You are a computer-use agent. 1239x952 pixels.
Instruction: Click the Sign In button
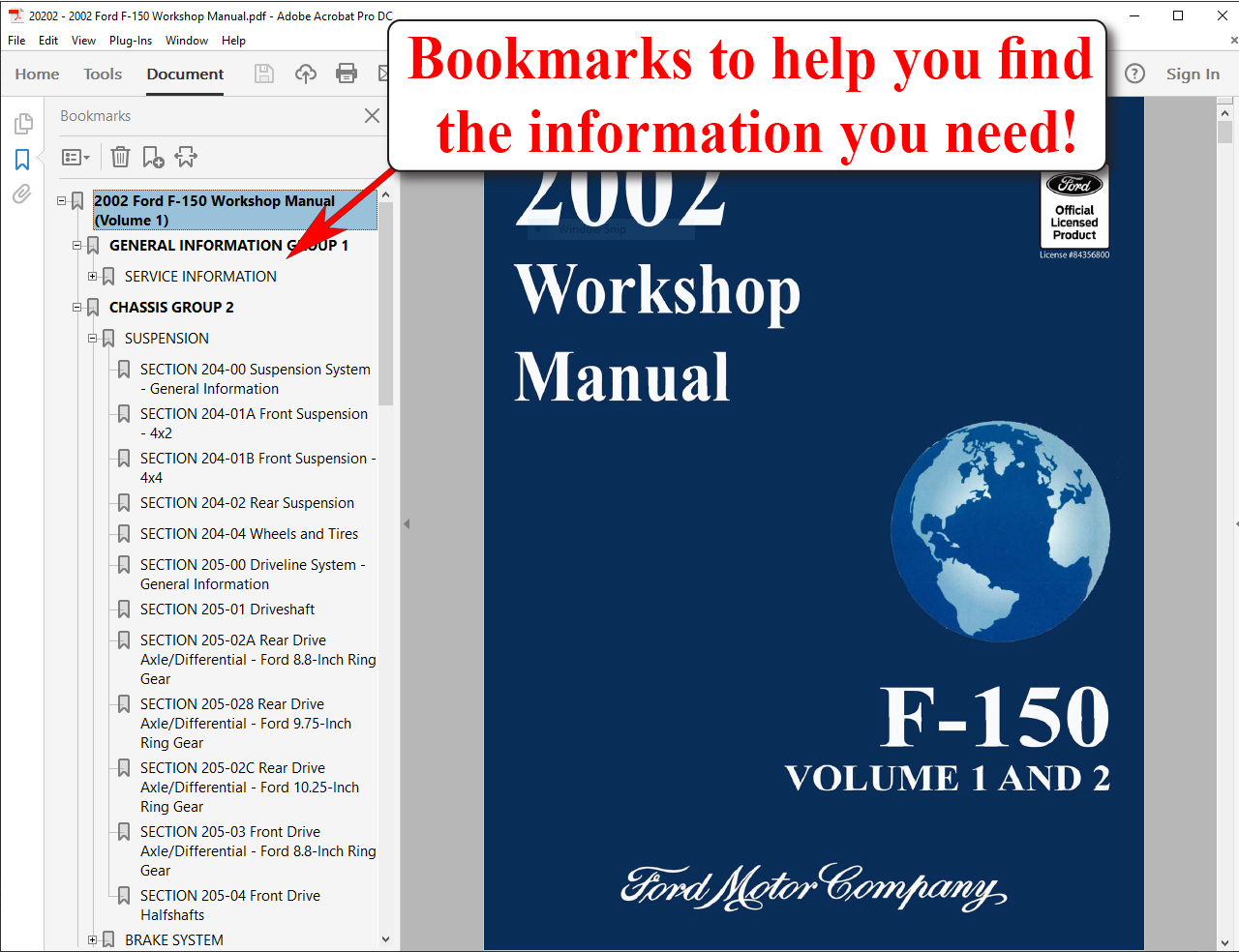(1193, 74)
